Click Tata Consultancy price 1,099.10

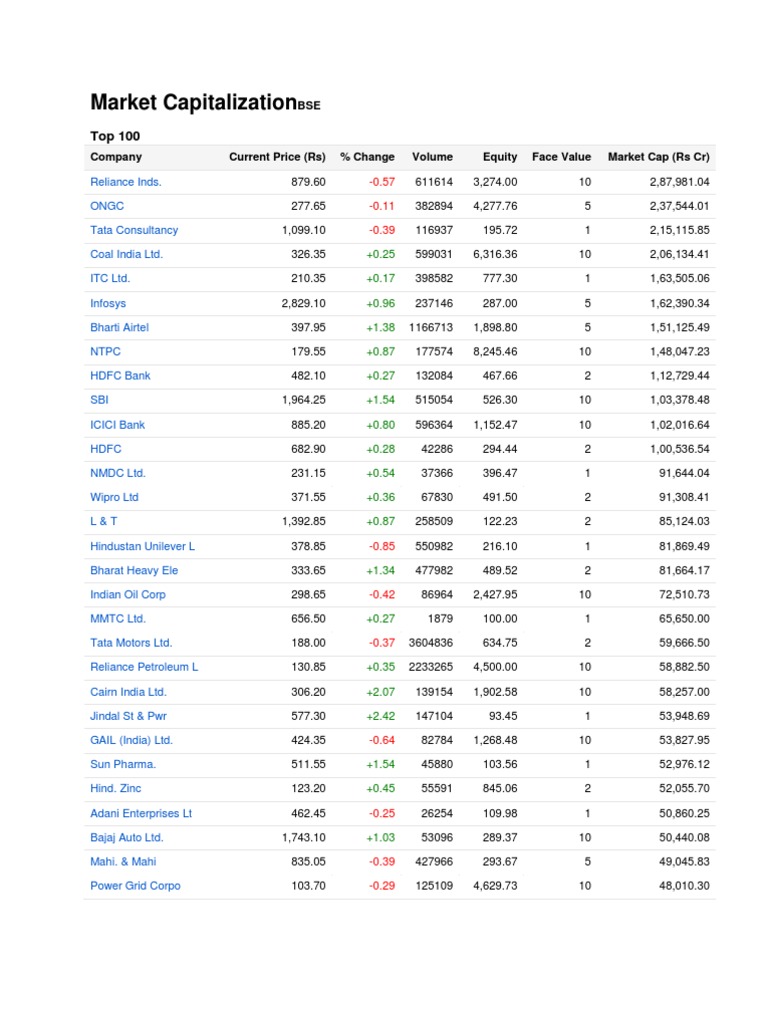coord(304,231)
